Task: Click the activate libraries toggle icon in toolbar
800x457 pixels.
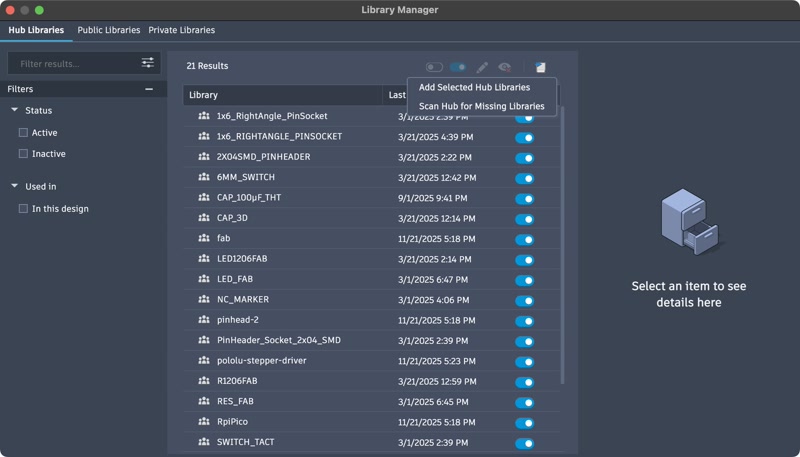Action: 458,67
